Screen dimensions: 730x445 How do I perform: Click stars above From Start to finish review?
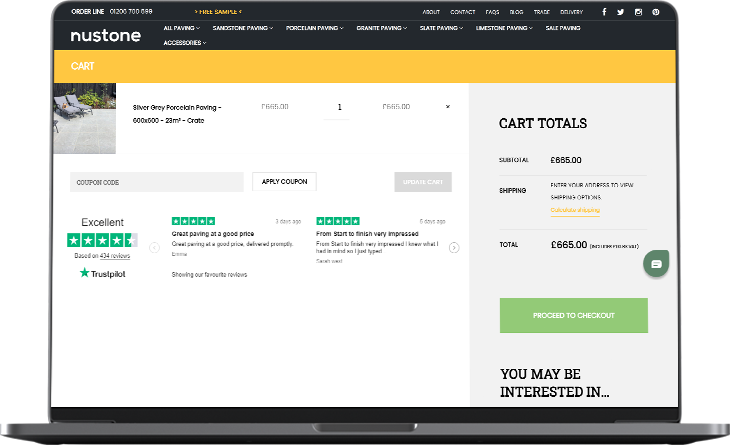(338, 221)
